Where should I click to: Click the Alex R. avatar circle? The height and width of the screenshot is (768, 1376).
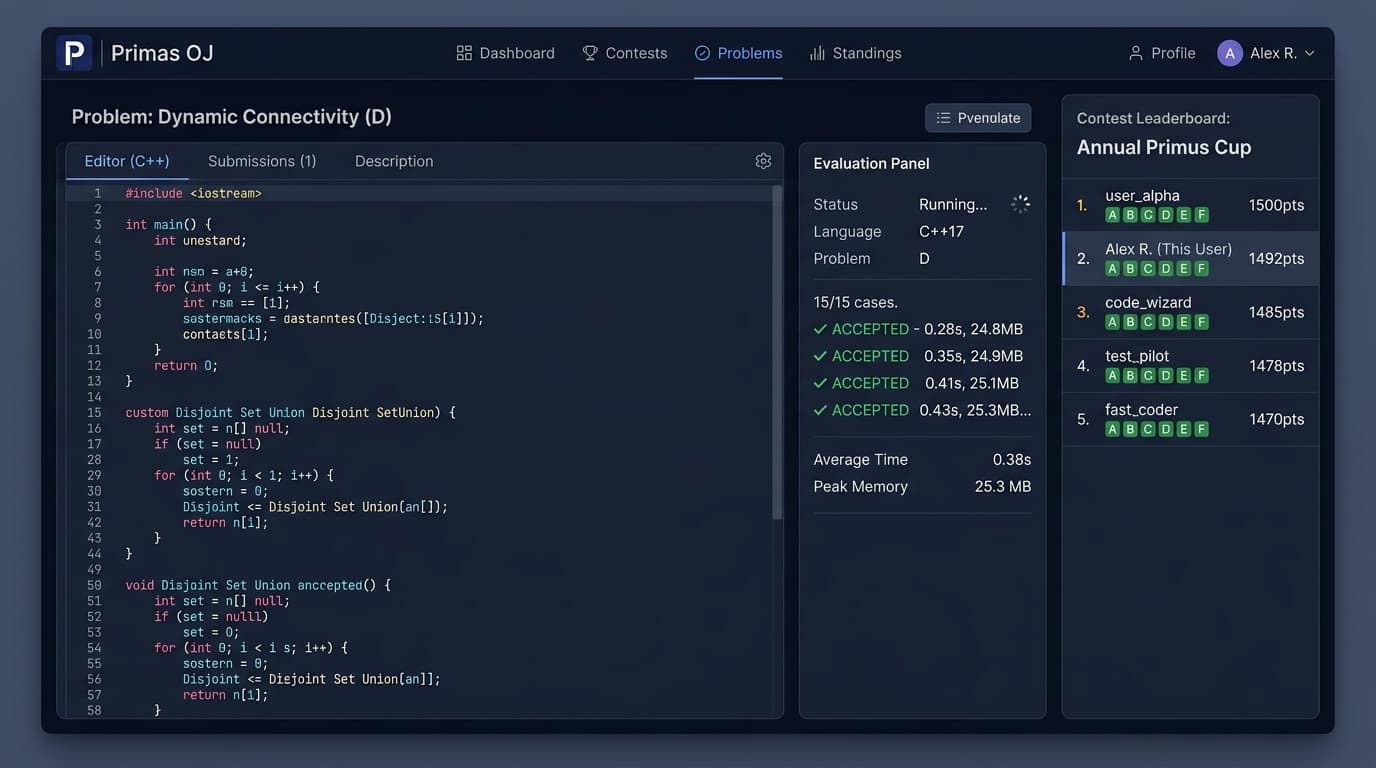pyautogui.click(x=1230, y=53)
